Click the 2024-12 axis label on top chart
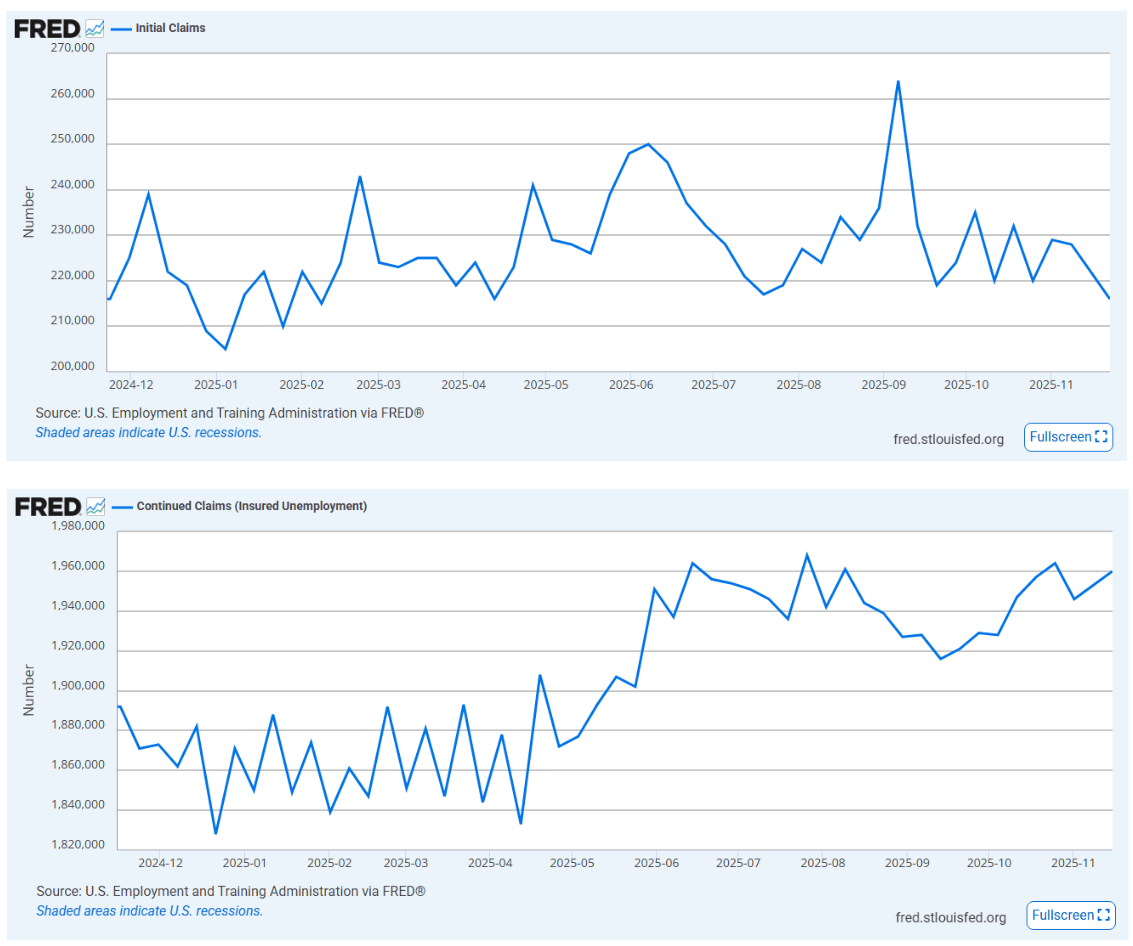Viewport: 1133px width, 946px height. tap(131, 384)
